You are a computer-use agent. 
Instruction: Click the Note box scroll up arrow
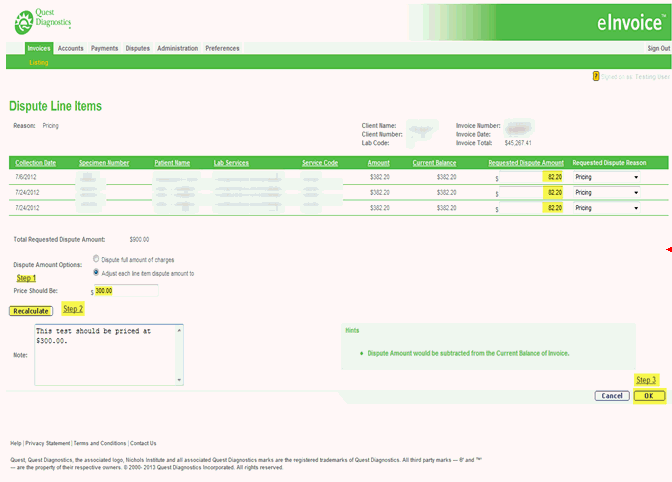pos(179,329)
